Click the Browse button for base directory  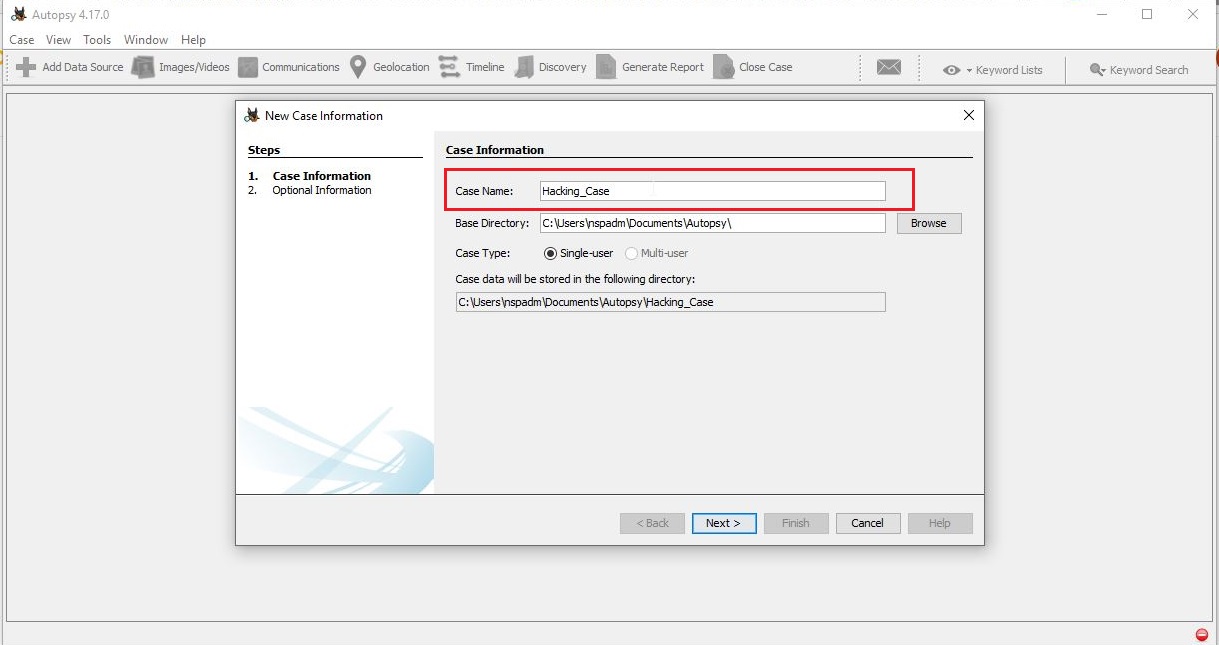click(928, 223)
